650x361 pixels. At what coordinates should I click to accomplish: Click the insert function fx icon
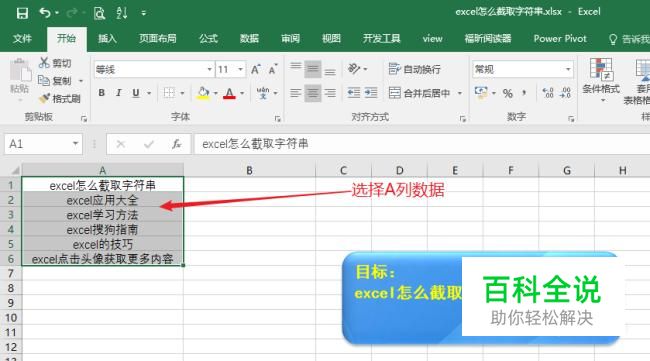[x=177, y=144]
